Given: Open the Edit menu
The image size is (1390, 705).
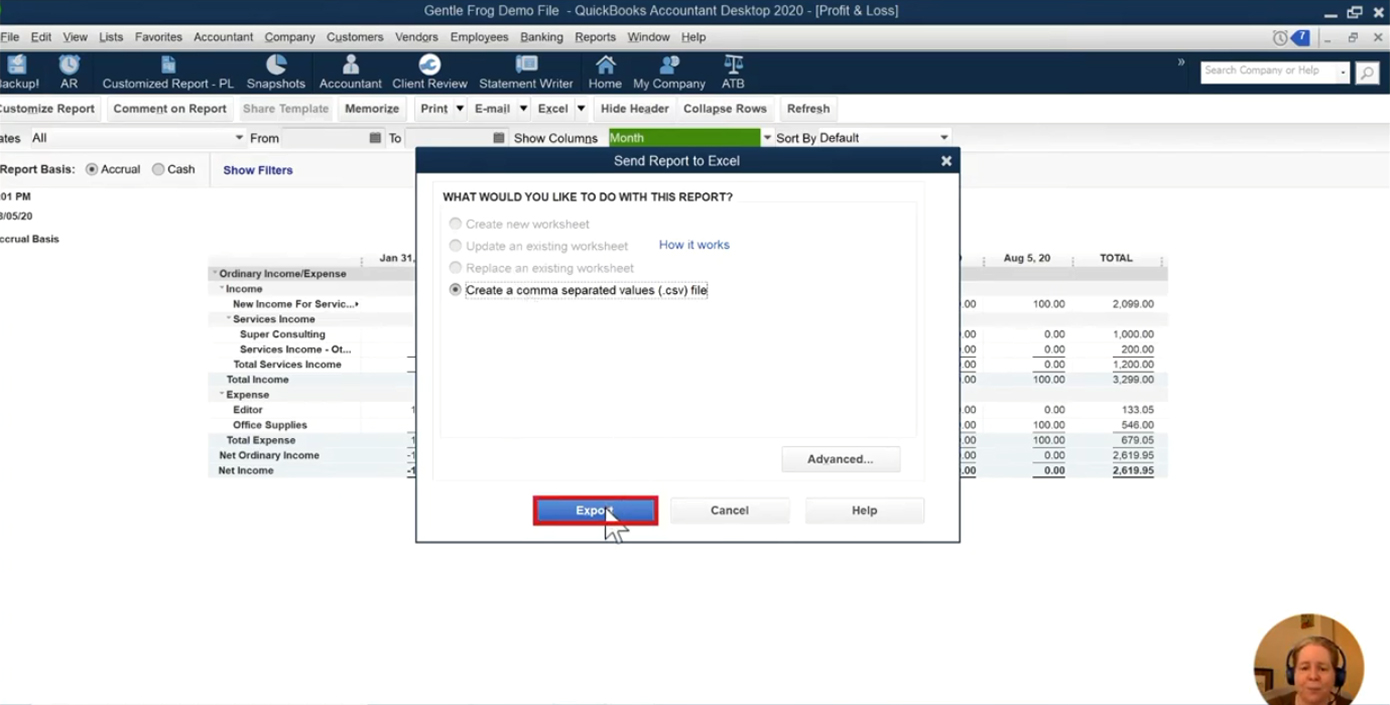Looking at the screenshot, I should pos(41,37).
